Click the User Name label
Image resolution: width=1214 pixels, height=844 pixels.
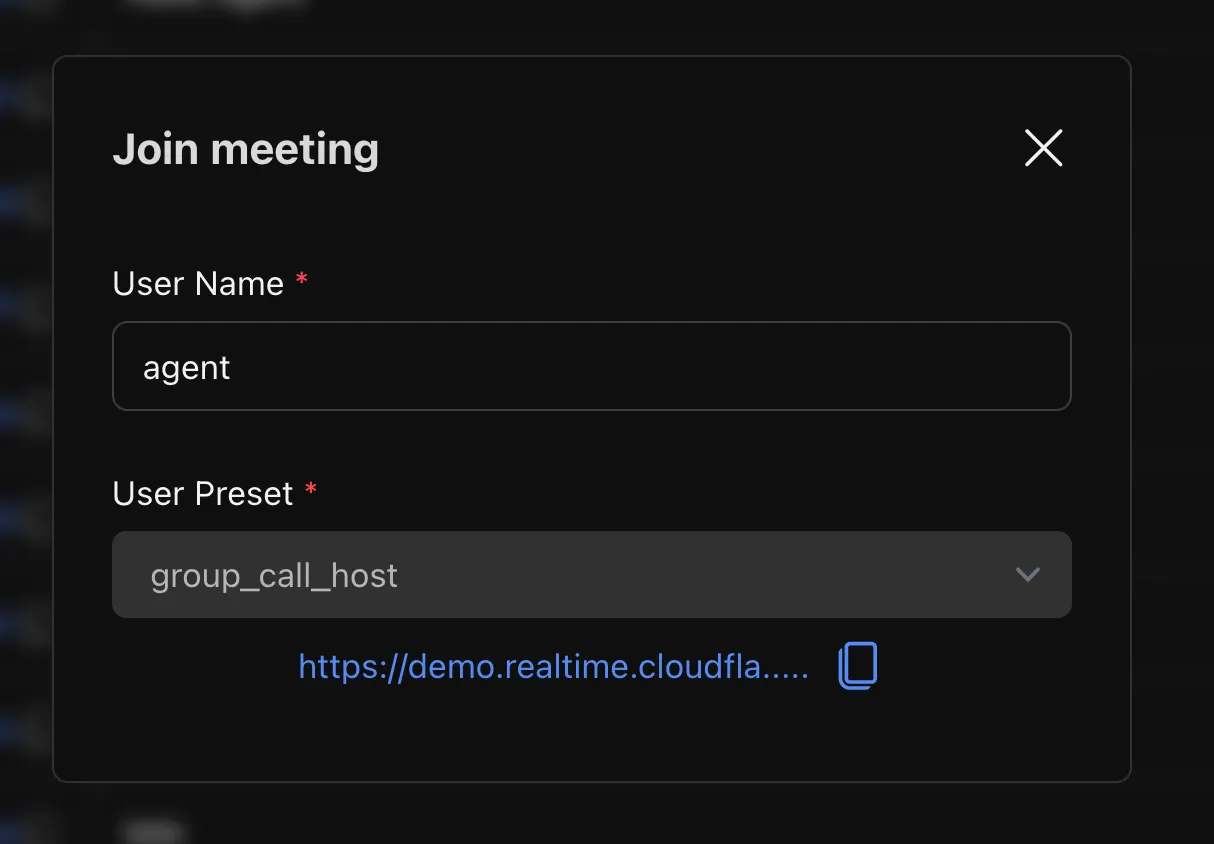[x=196, y=283]
